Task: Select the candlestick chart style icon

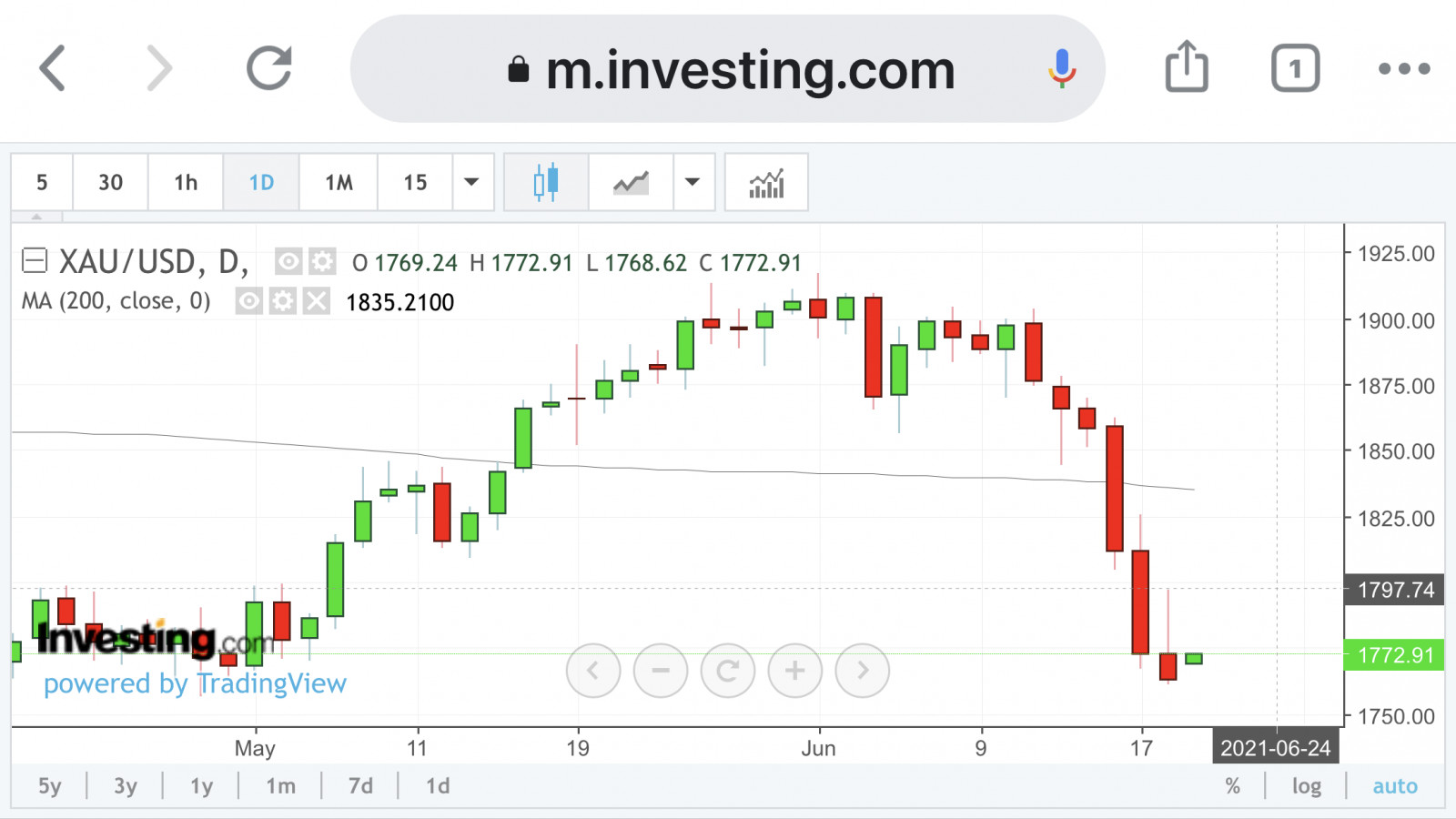Action: (546, 183)
